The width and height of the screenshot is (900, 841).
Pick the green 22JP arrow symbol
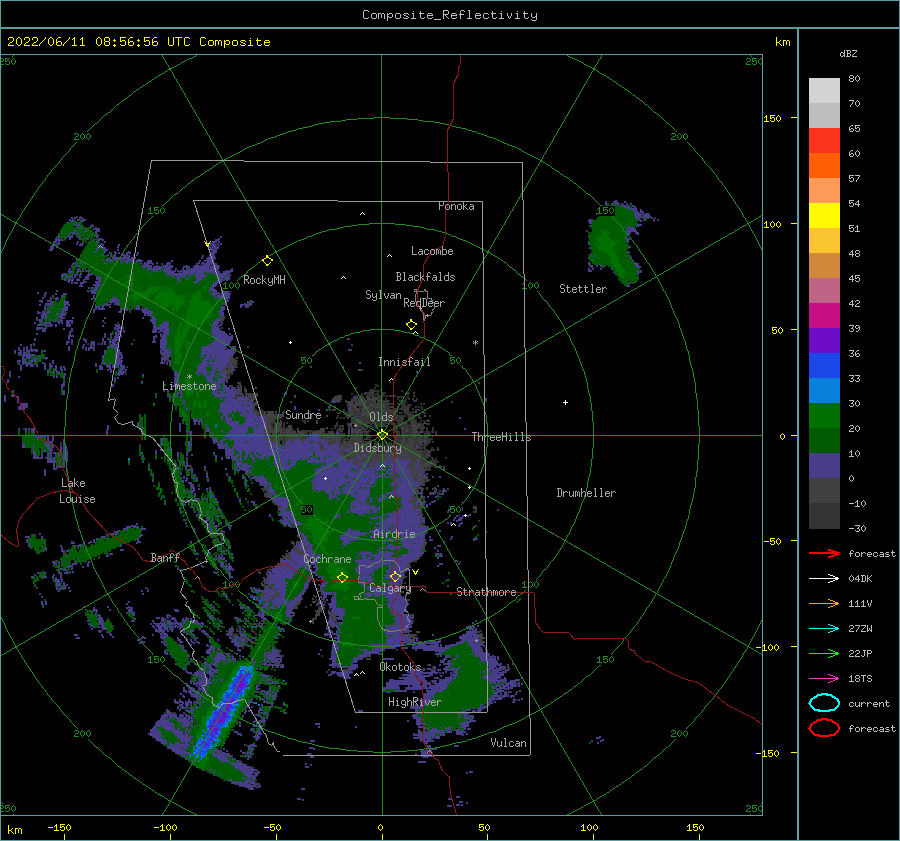point(824,653)
